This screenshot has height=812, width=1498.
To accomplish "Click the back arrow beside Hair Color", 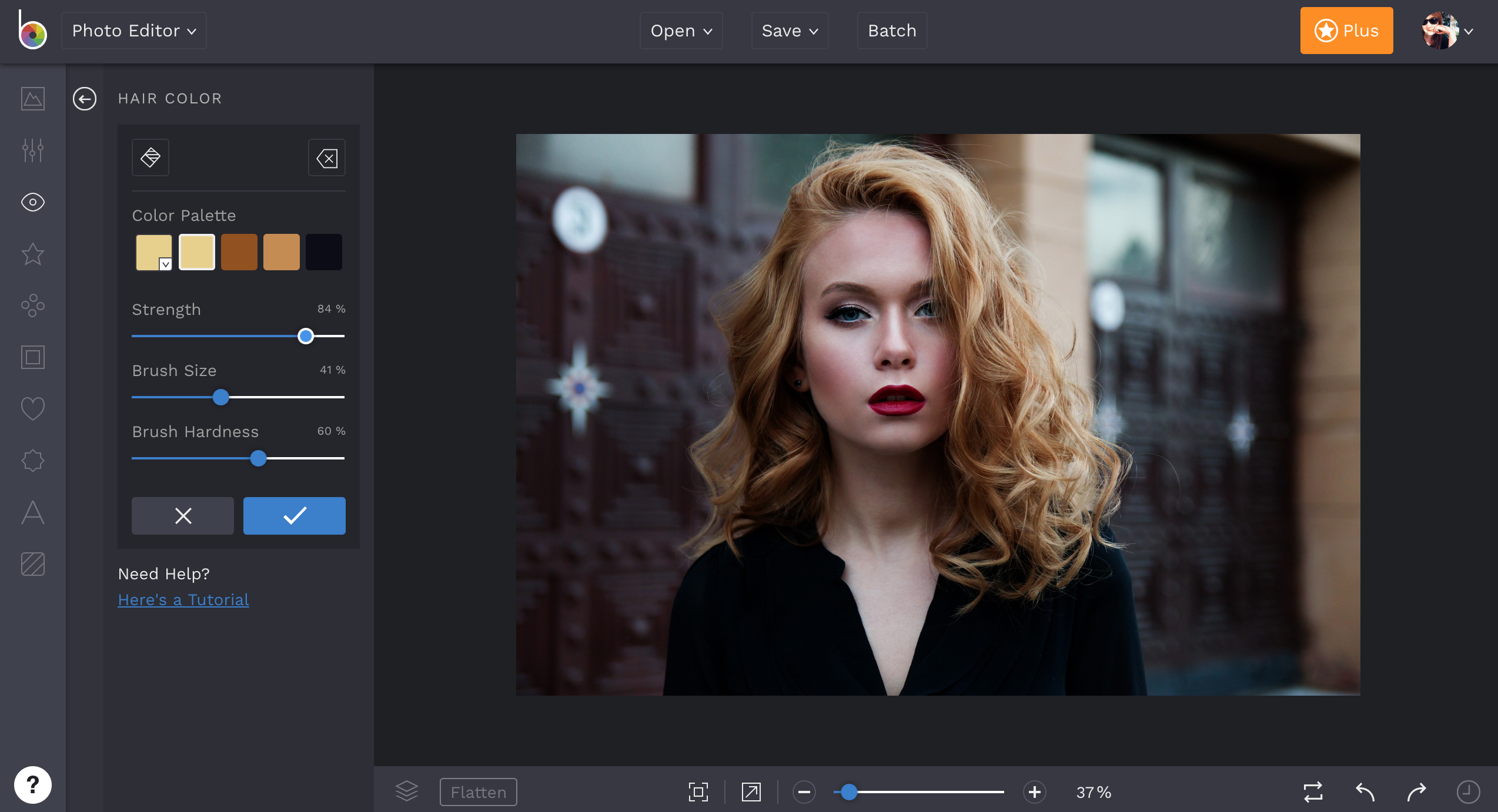I will point(85,99).
